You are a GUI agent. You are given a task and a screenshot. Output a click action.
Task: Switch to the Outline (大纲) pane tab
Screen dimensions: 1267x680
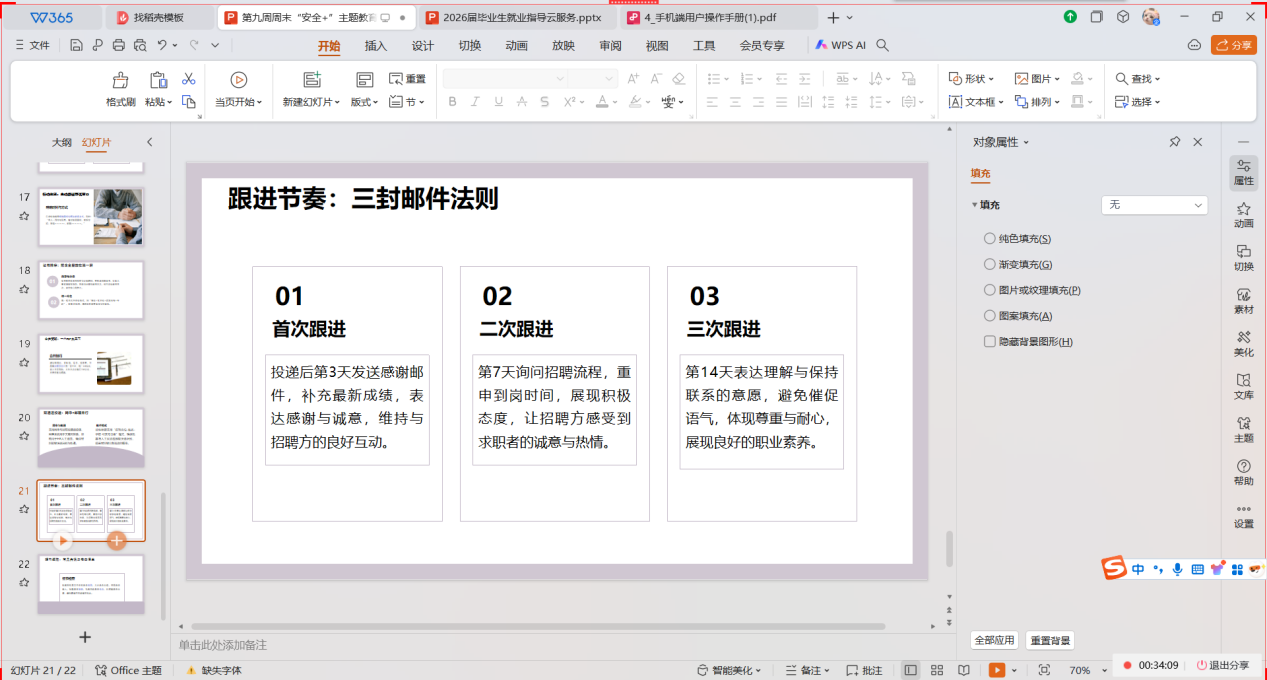tap(62, 143)
